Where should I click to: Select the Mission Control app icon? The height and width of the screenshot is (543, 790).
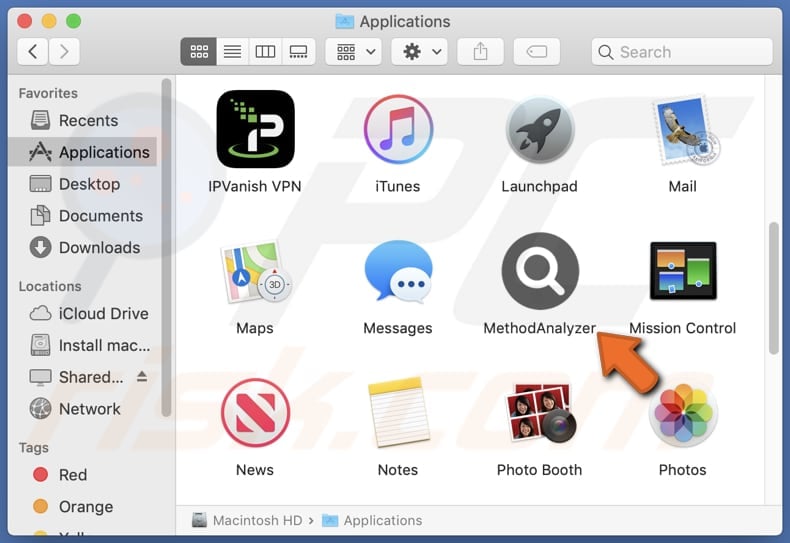(683, 271)
